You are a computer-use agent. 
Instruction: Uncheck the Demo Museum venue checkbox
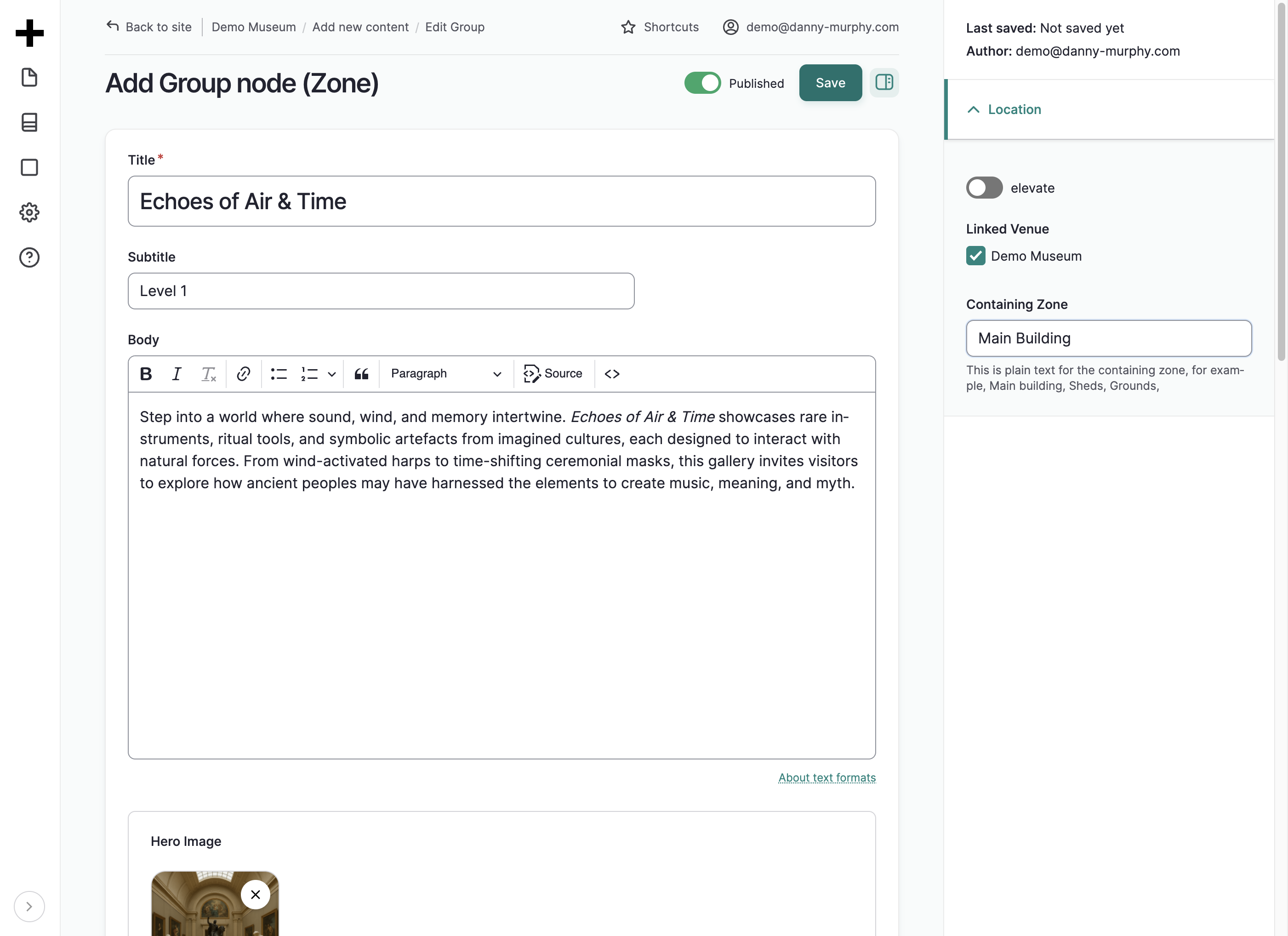976,256
